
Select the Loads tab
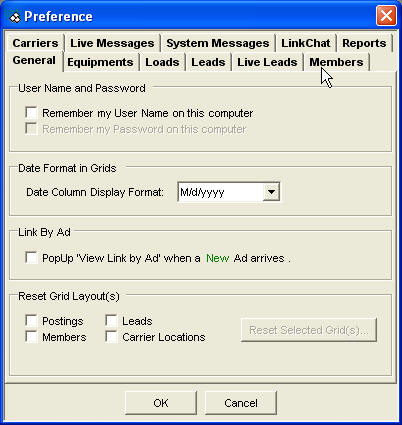[162, 62]
